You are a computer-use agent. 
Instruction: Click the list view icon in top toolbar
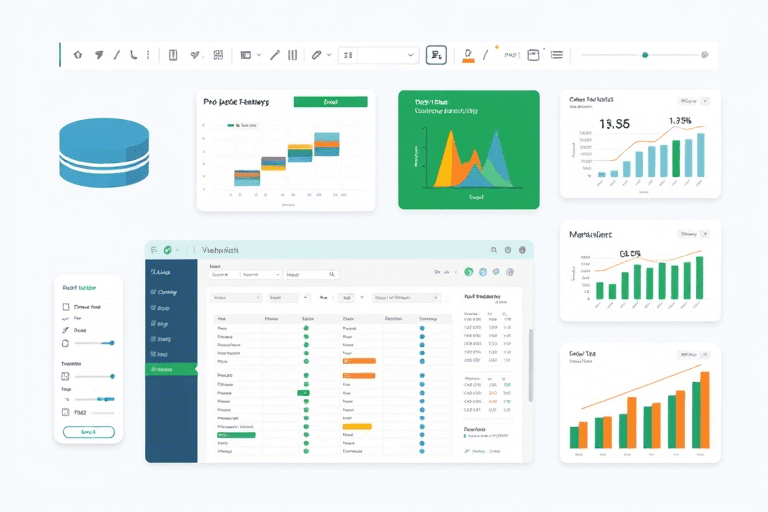(x=557, y=55)
